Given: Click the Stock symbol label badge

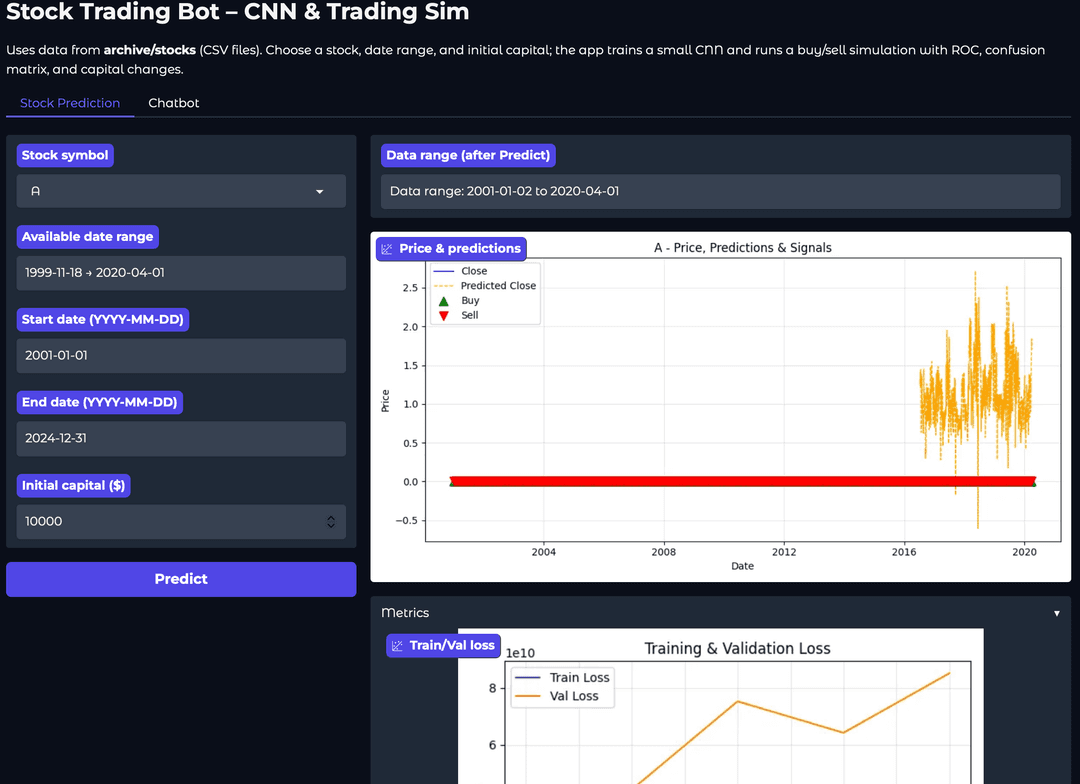Looking at the screenshot, I should pos(65,155).
